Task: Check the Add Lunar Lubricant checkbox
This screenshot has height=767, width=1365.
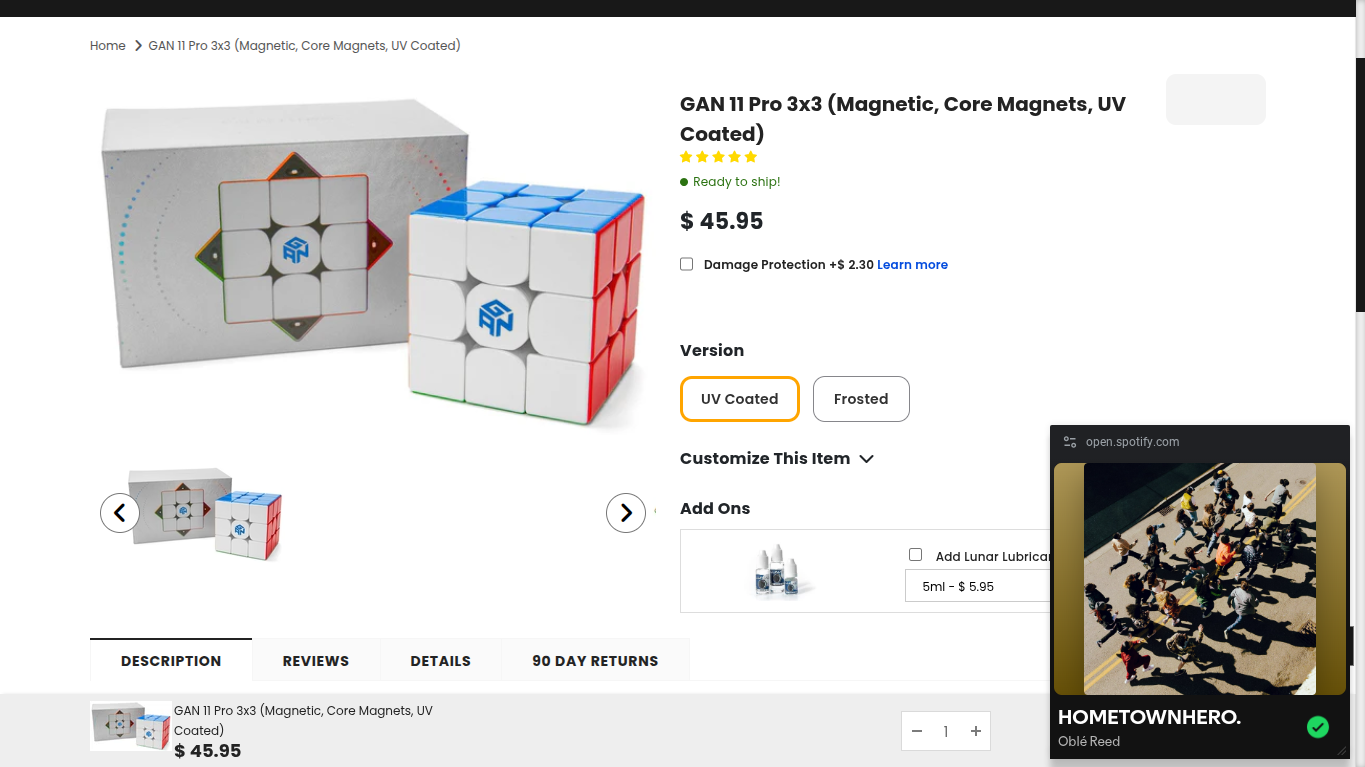Action: [x=915, y=555]
